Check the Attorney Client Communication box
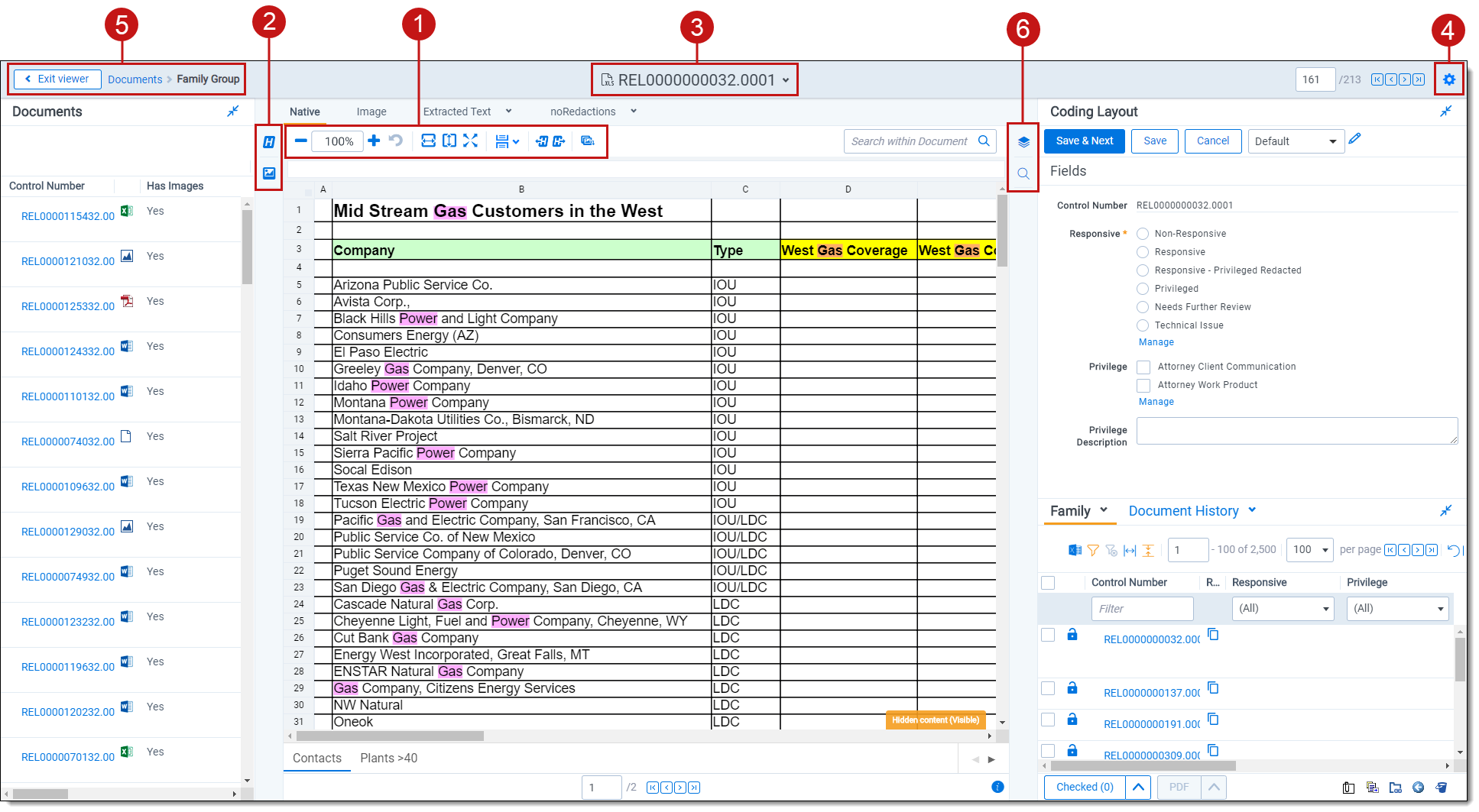 point(1143,367)
